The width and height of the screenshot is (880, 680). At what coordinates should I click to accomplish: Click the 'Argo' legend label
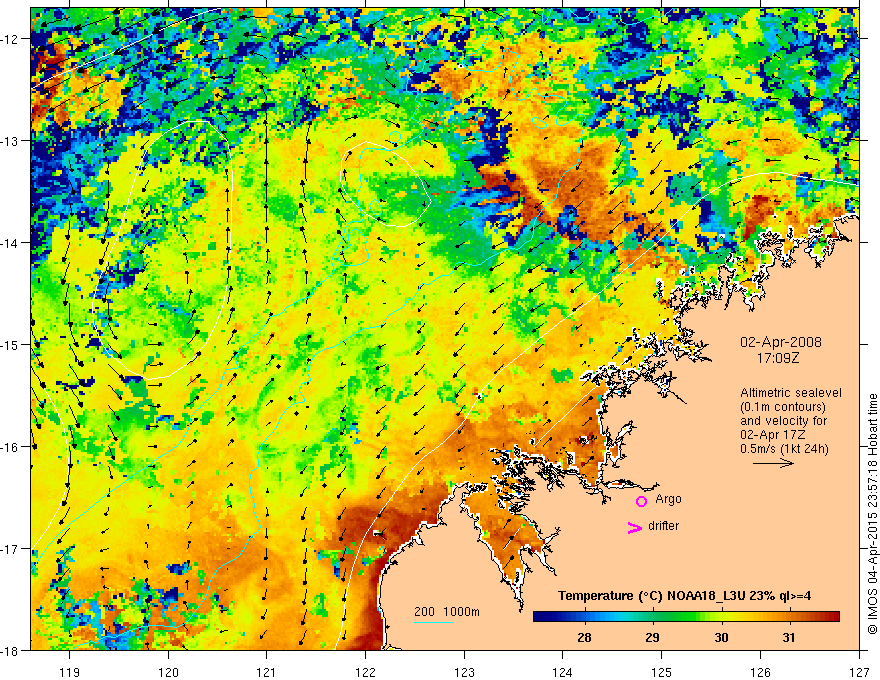[668, 499]
